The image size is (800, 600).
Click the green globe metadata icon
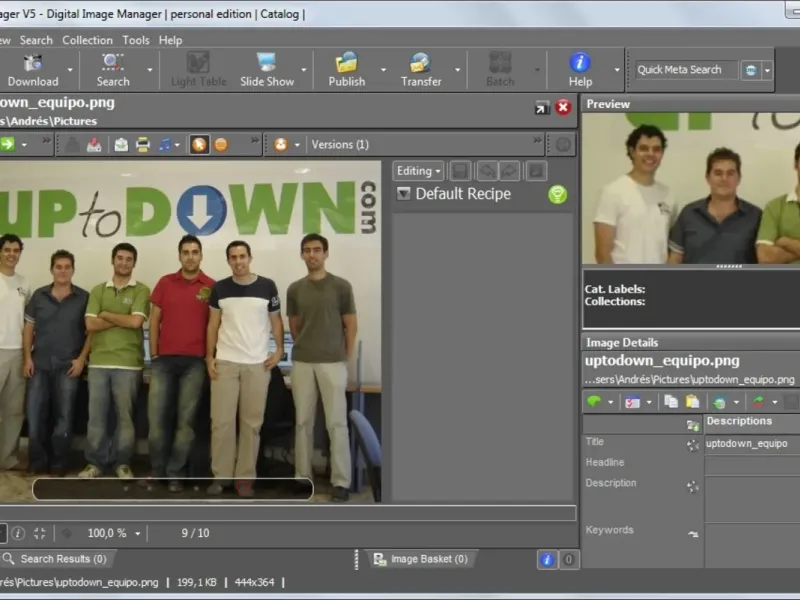tap(720, 403)
